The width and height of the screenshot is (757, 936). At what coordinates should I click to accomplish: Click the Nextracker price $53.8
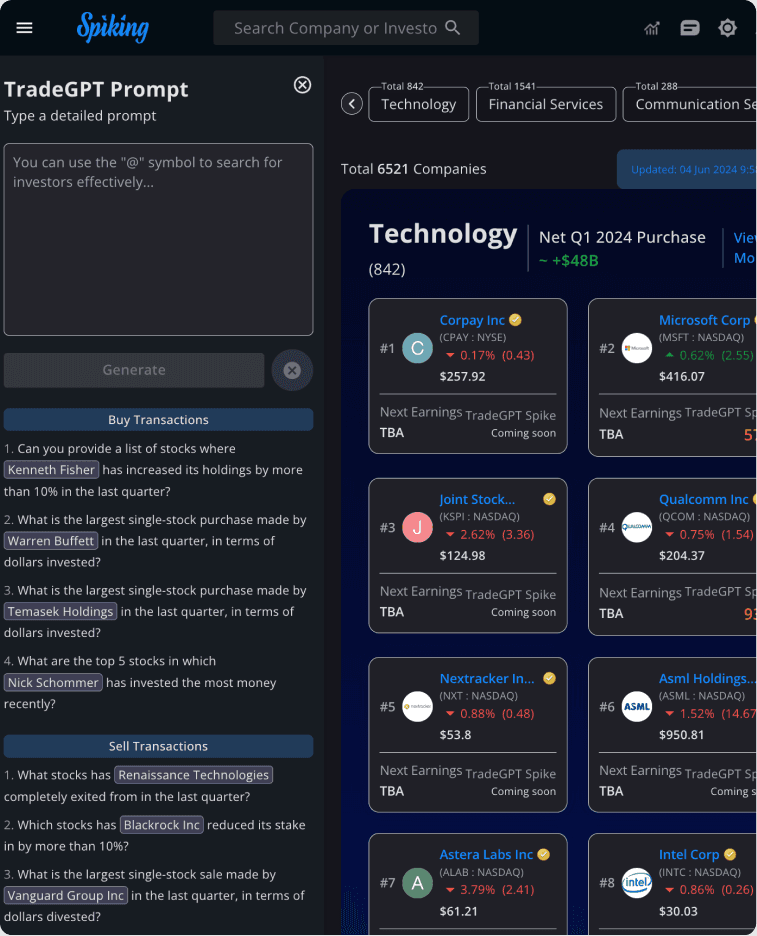click(455, 735)
